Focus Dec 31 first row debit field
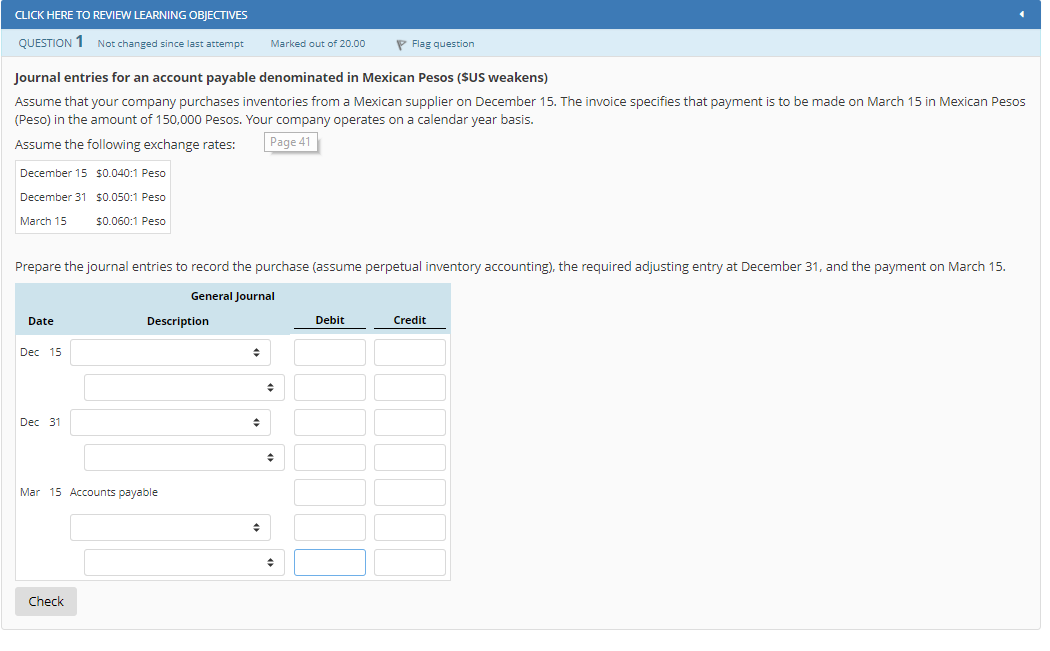1050x651 pixels. (x=330, y=422)
